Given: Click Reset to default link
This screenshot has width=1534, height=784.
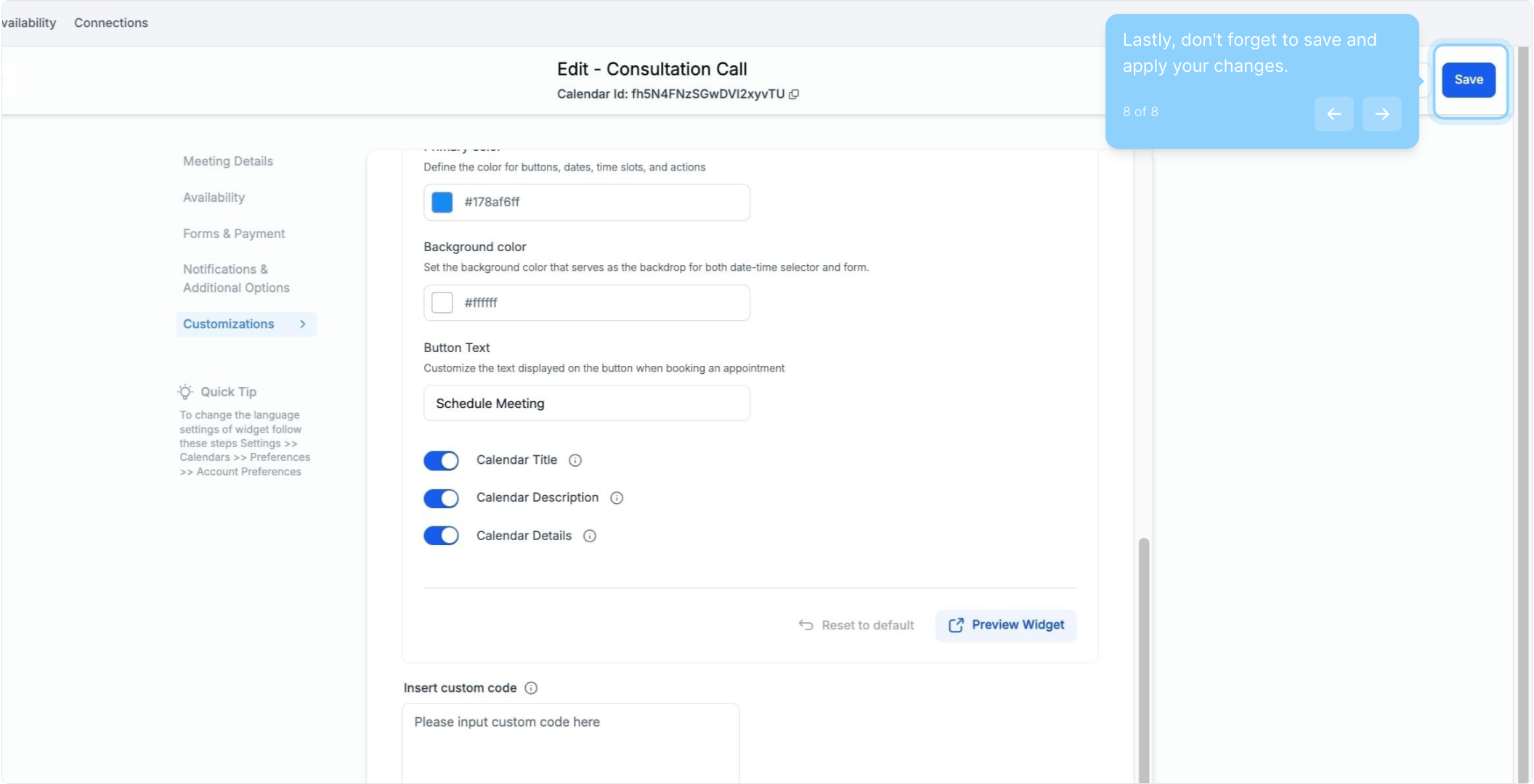Looking at the screenshot, I should (x=856, y=625).
